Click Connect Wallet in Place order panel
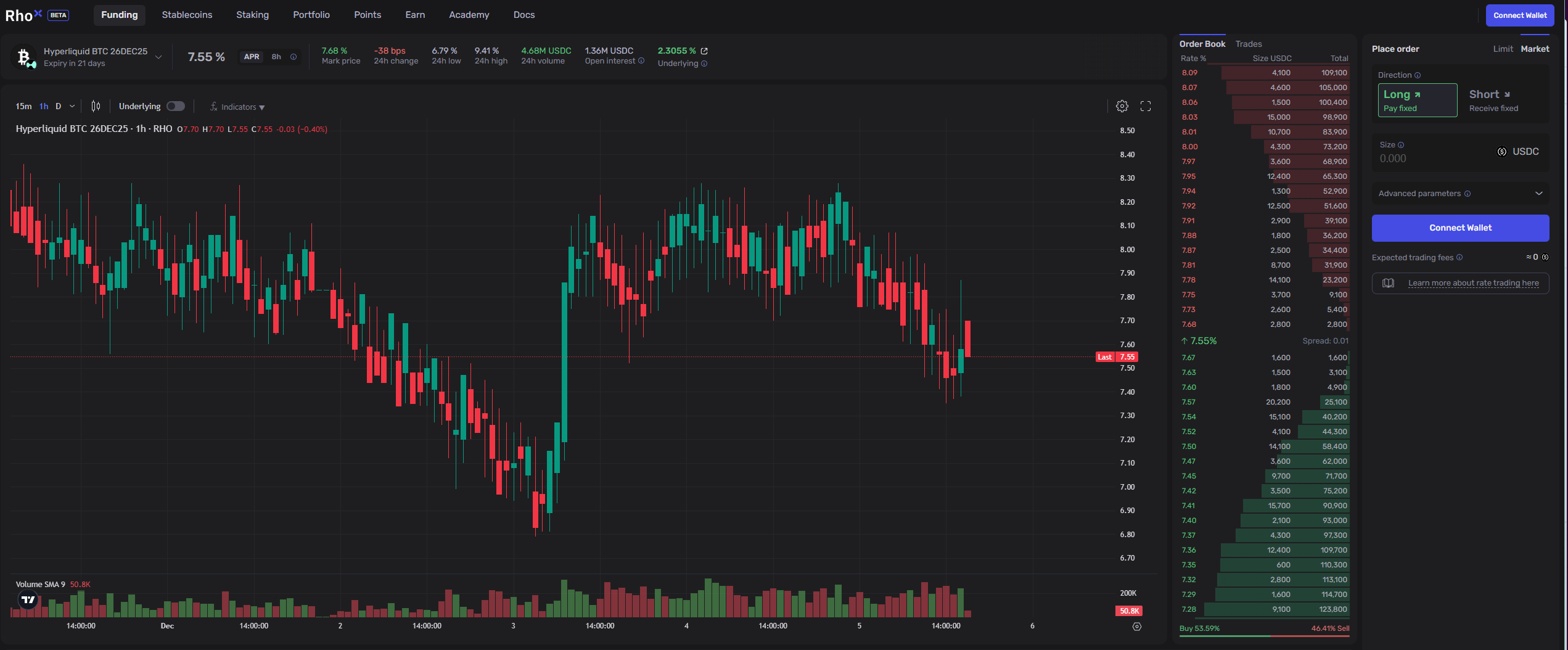 tap(1460, 228)
